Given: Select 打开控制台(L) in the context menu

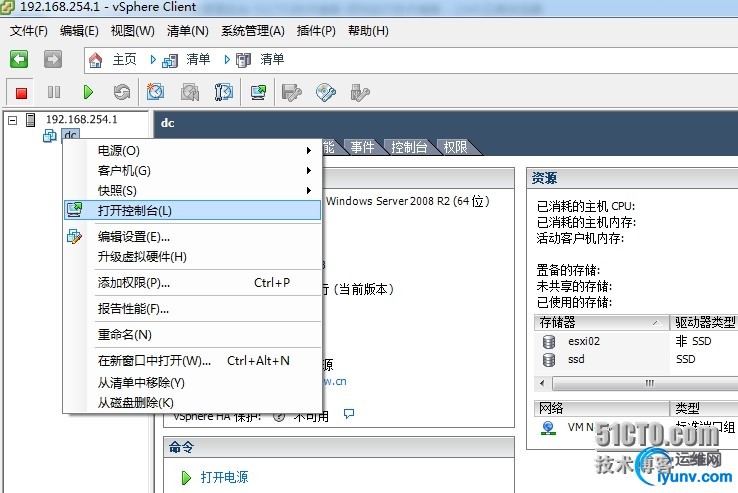Looking at the screenshot, I should click(193, 210).
